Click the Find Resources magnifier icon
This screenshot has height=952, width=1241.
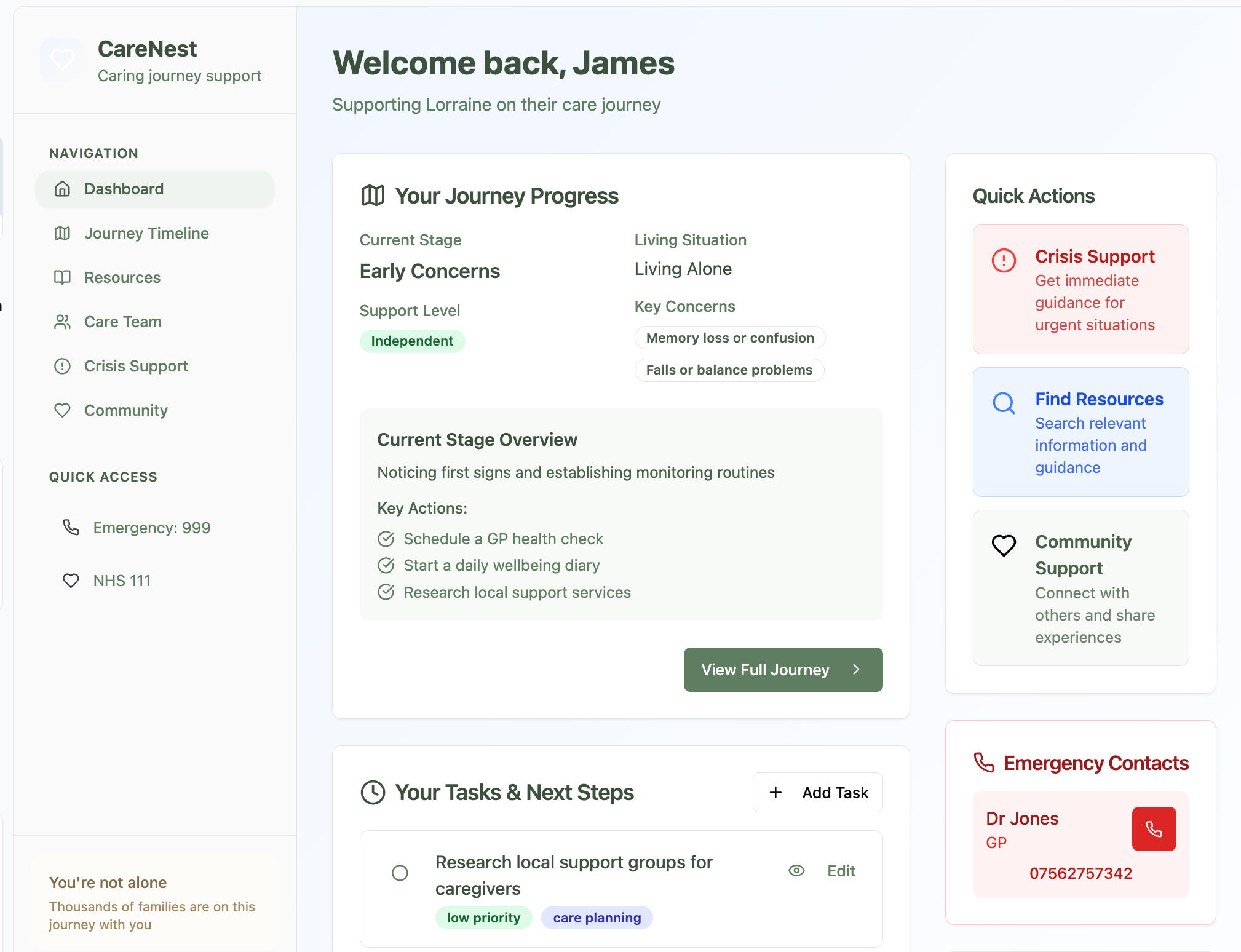click(x=1004, y=403)
